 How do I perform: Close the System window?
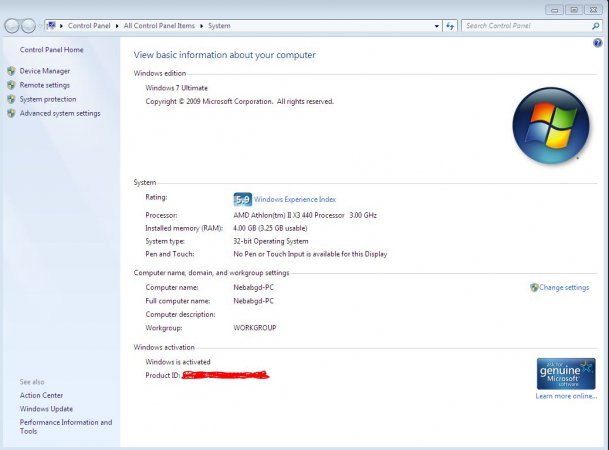pos(593,10)
